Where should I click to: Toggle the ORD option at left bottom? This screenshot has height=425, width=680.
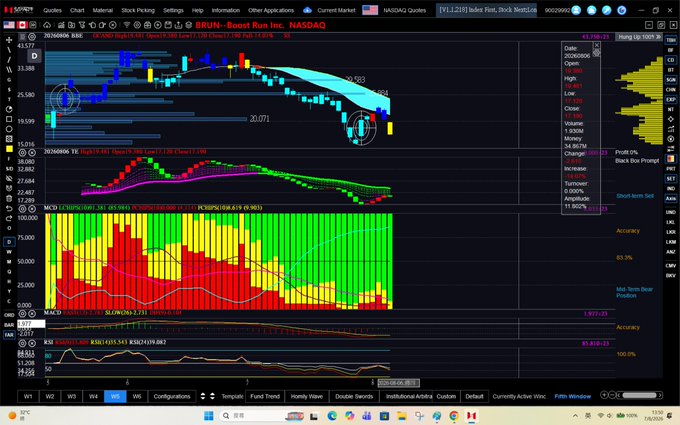[9, 315]
